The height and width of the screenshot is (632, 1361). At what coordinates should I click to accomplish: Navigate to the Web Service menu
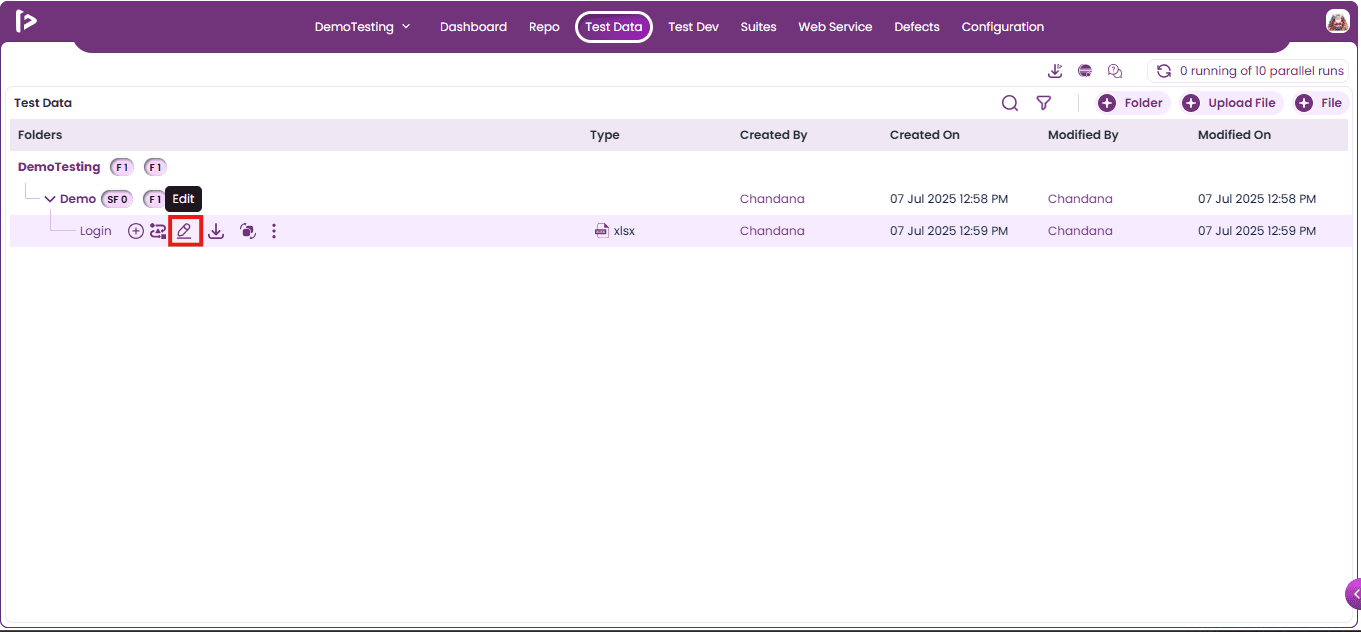[x=835, y=27]
